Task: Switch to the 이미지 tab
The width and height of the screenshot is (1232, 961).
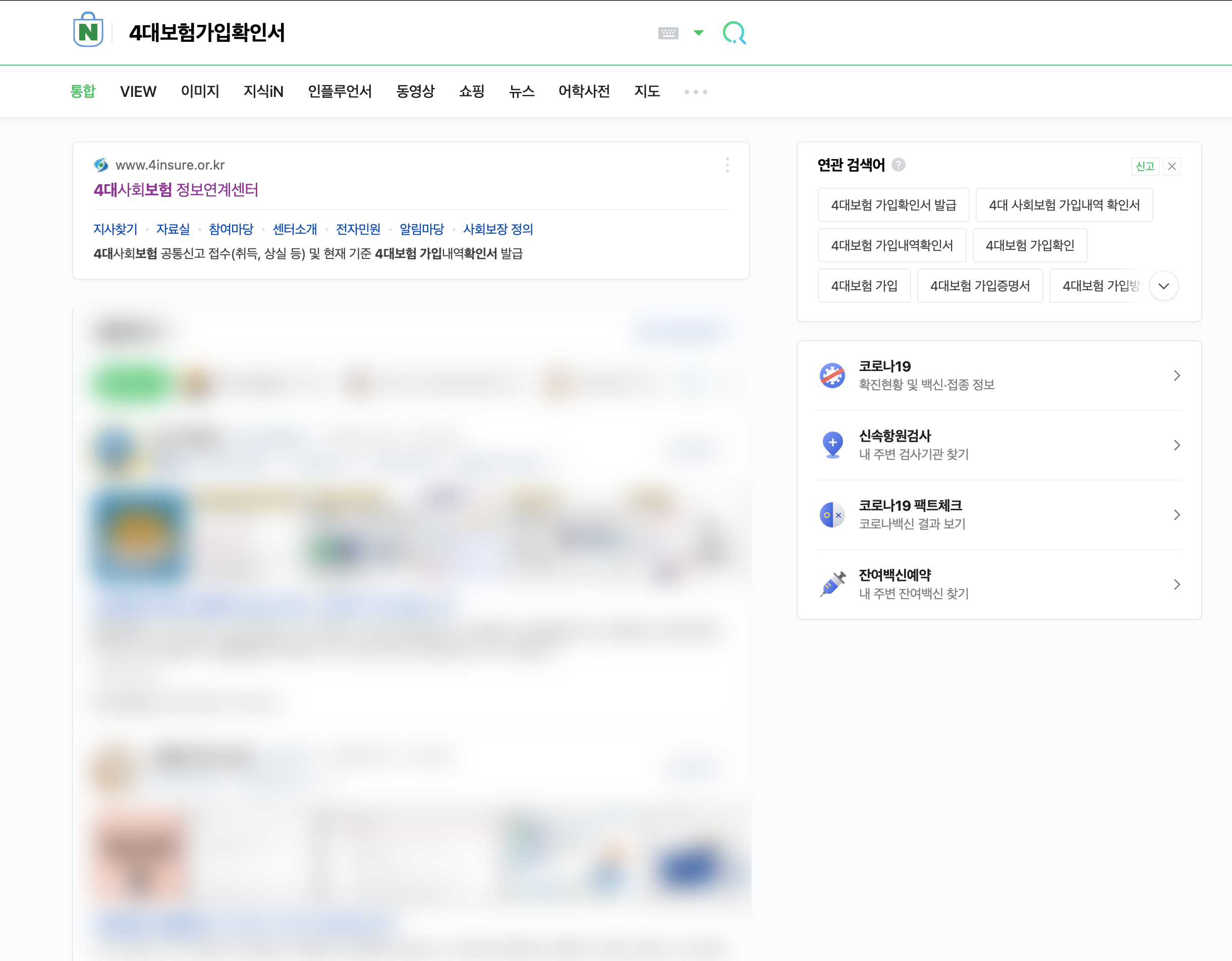Action: [200, 91]
